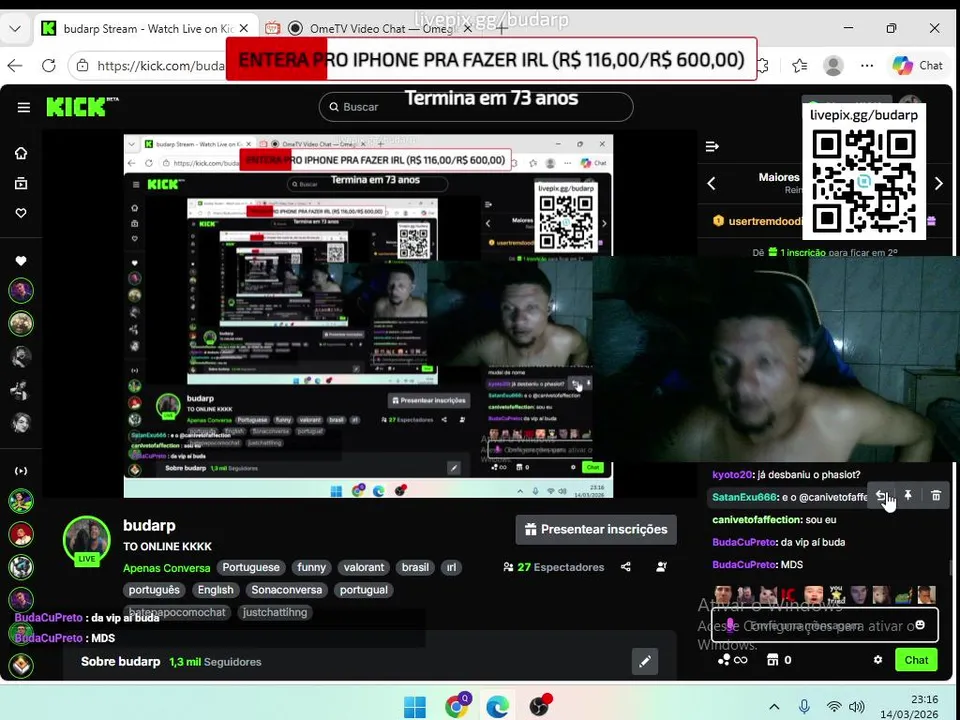Click the English tag

tap(216, 590)
